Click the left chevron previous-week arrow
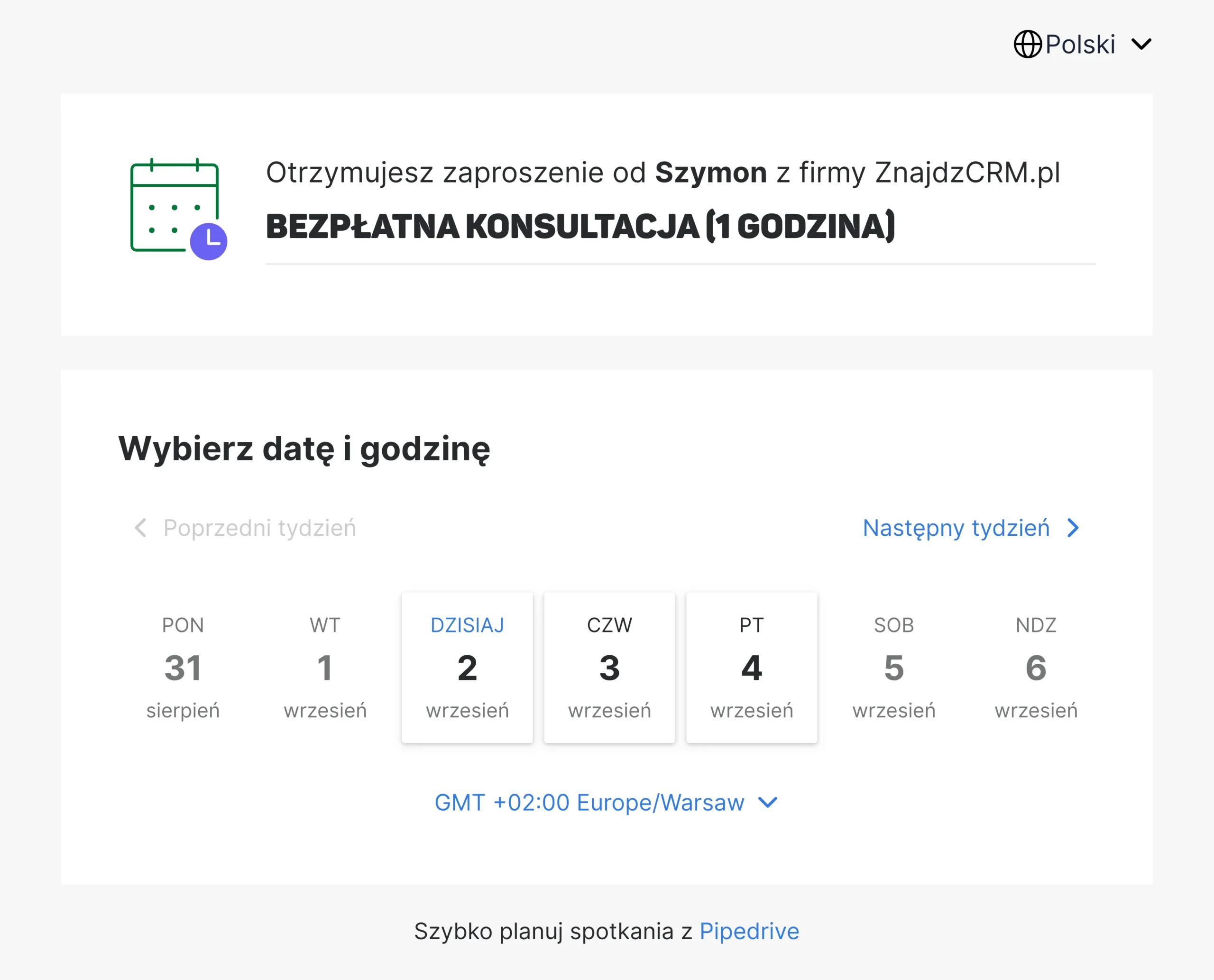This screenshot has height=980, width=1214. [140, 528]
